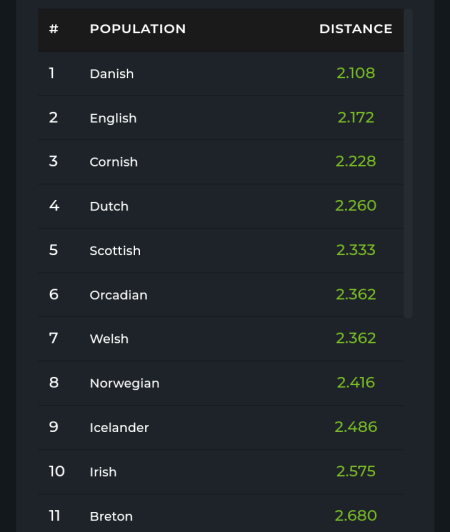
Task: Click the DISTANCE column header
Action: pyautogui.click(x=356, y=29)
